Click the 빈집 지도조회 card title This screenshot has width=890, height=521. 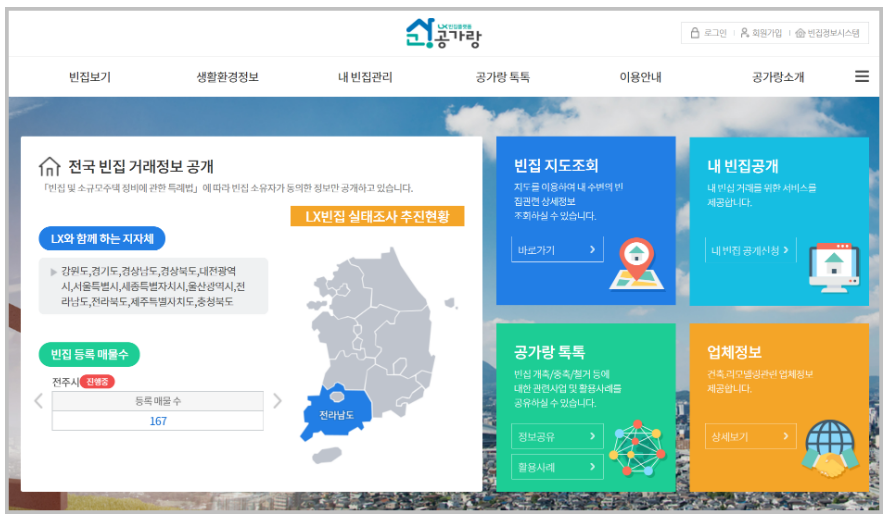coord(556,165)
